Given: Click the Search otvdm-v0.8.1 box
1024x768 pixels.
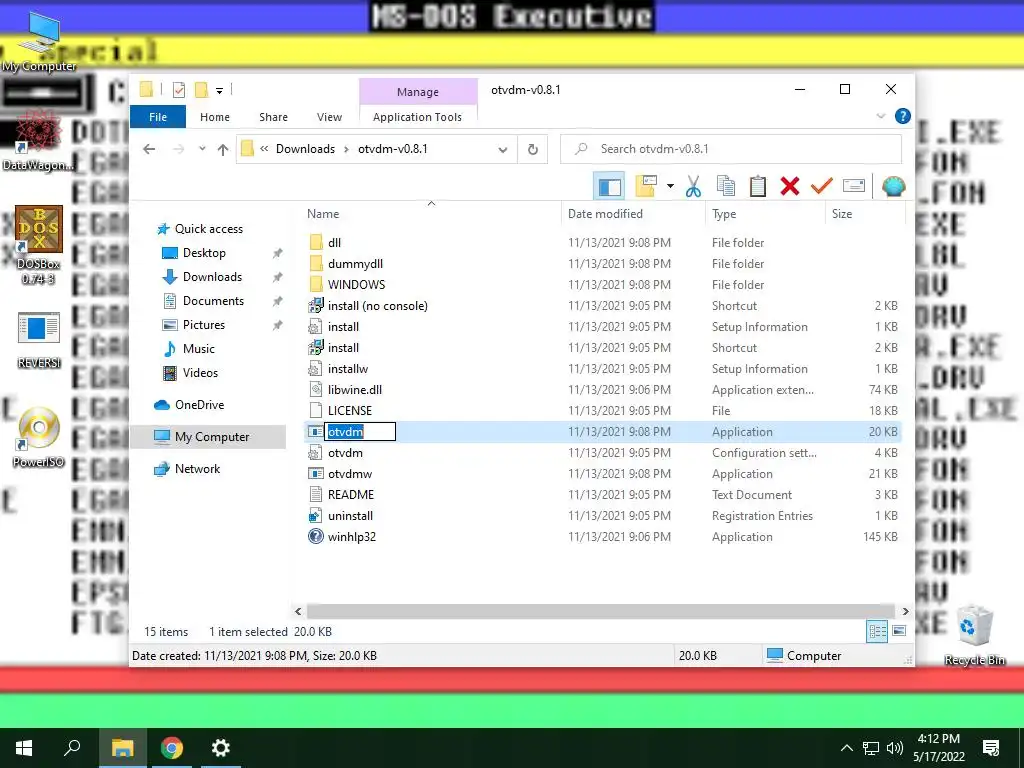Looking at the screenshot, I should (x=731, y=149).
